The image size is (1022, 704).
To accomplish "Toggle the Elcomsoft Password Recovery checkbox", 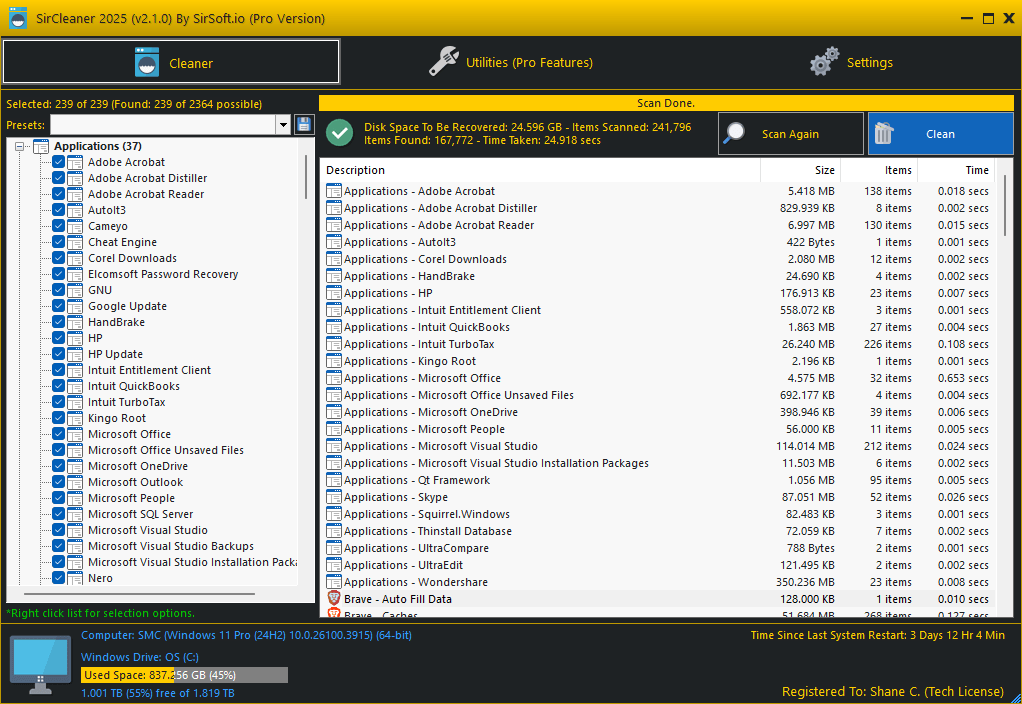I will coord(58,274).
